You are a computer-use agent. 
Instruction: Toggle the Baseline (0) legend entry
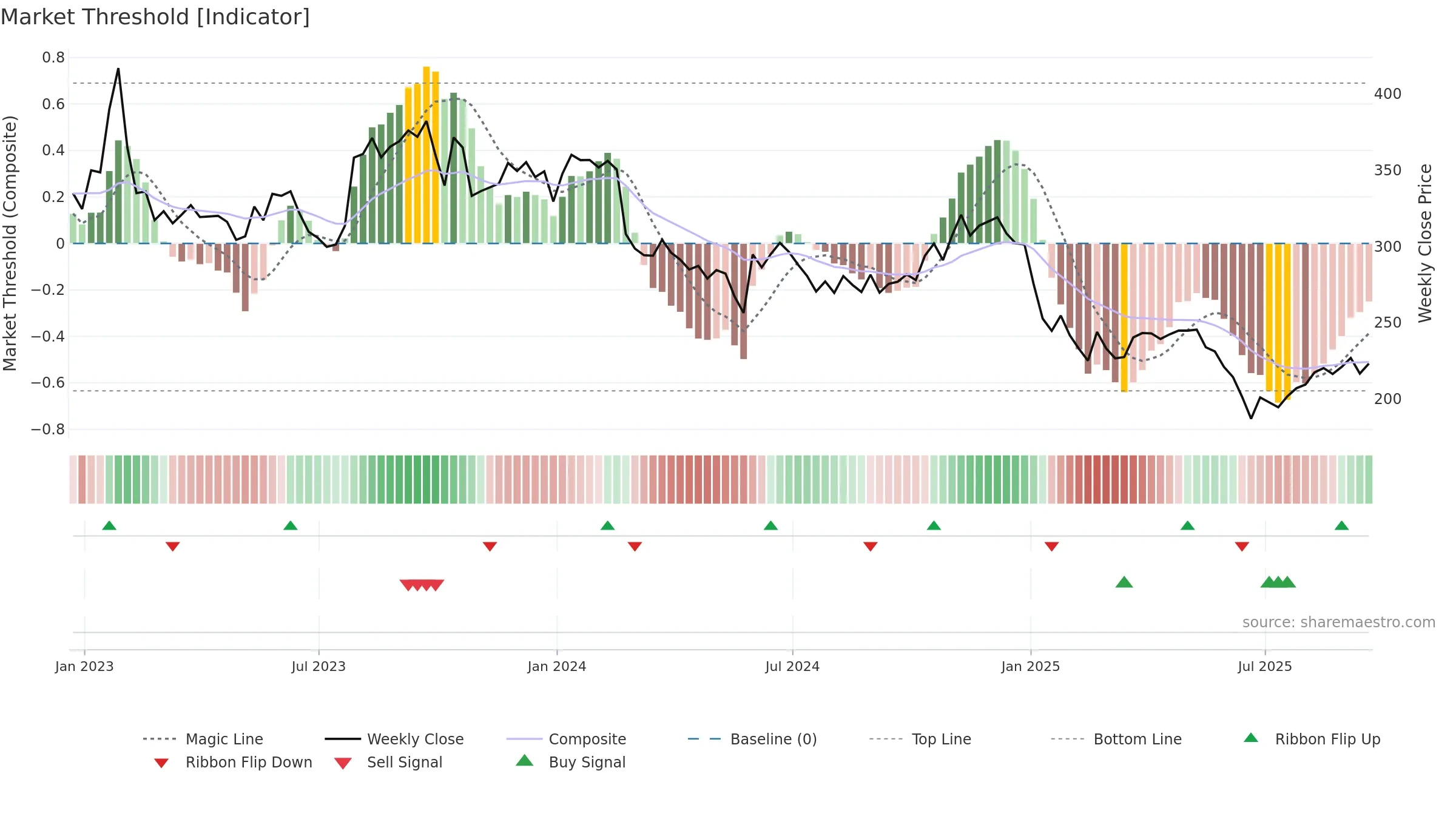tap(752, 739)
